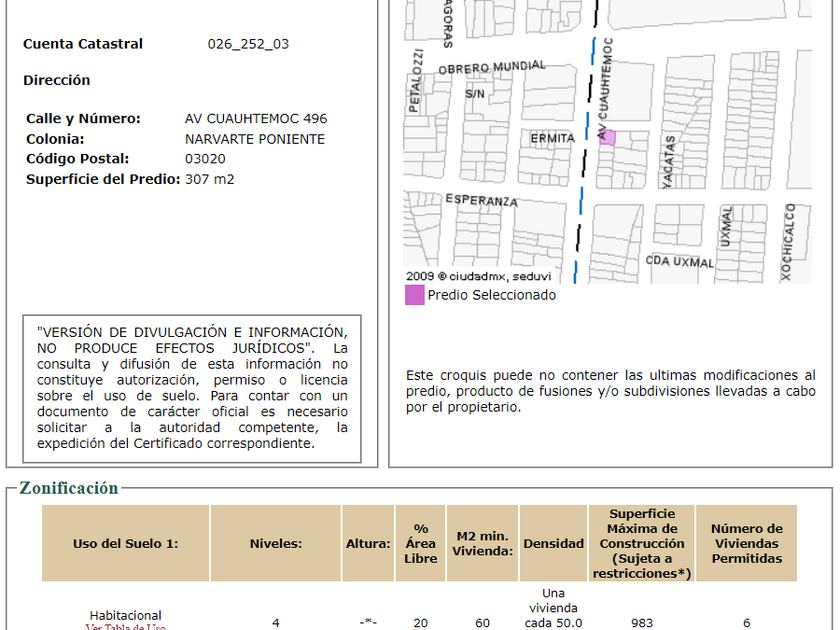Click the Dirección heading

[57, 80]
